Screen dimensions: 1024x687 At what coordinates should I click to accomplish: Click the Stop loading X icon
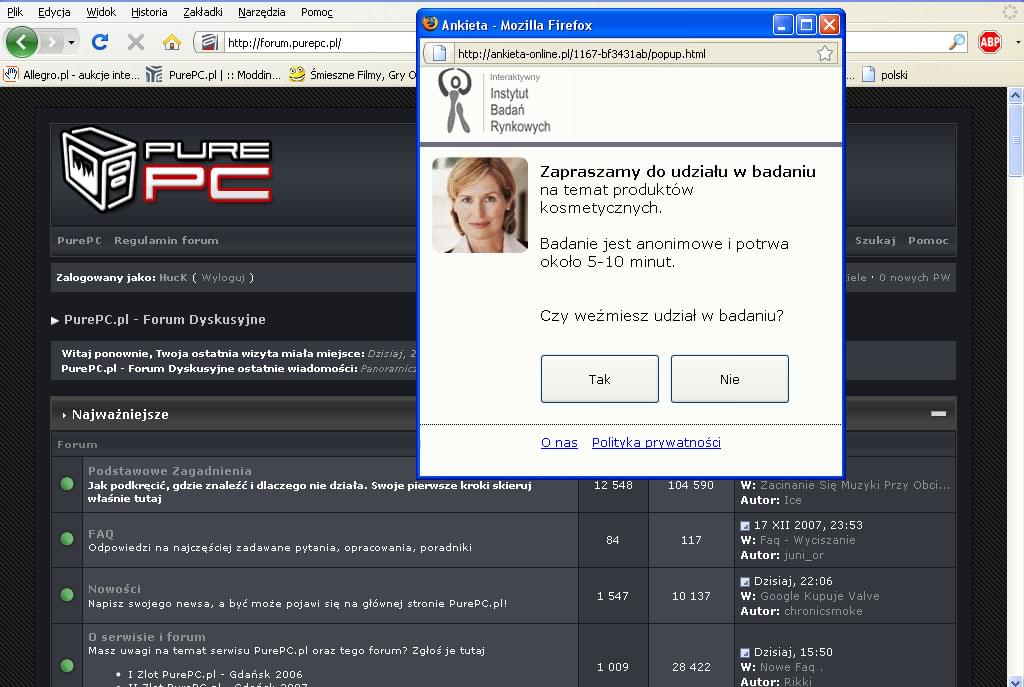click(136, 42)
